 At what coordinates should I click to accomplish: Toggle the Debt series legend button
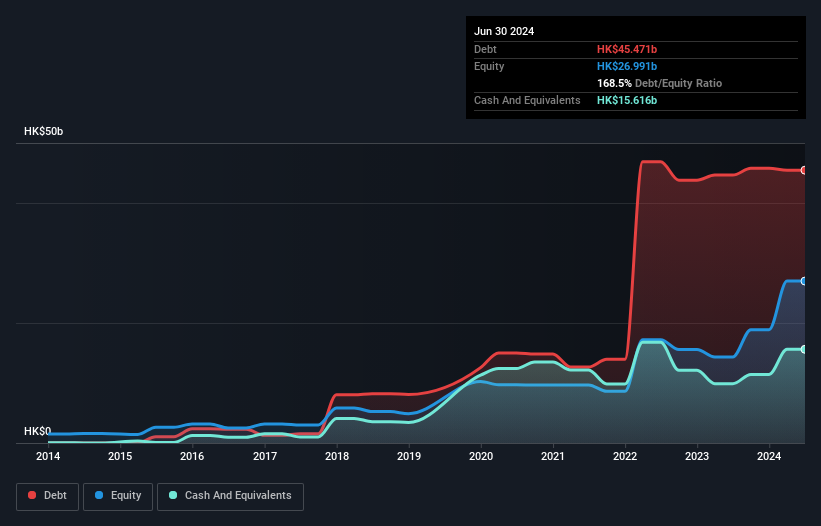[x=47, y=496]
